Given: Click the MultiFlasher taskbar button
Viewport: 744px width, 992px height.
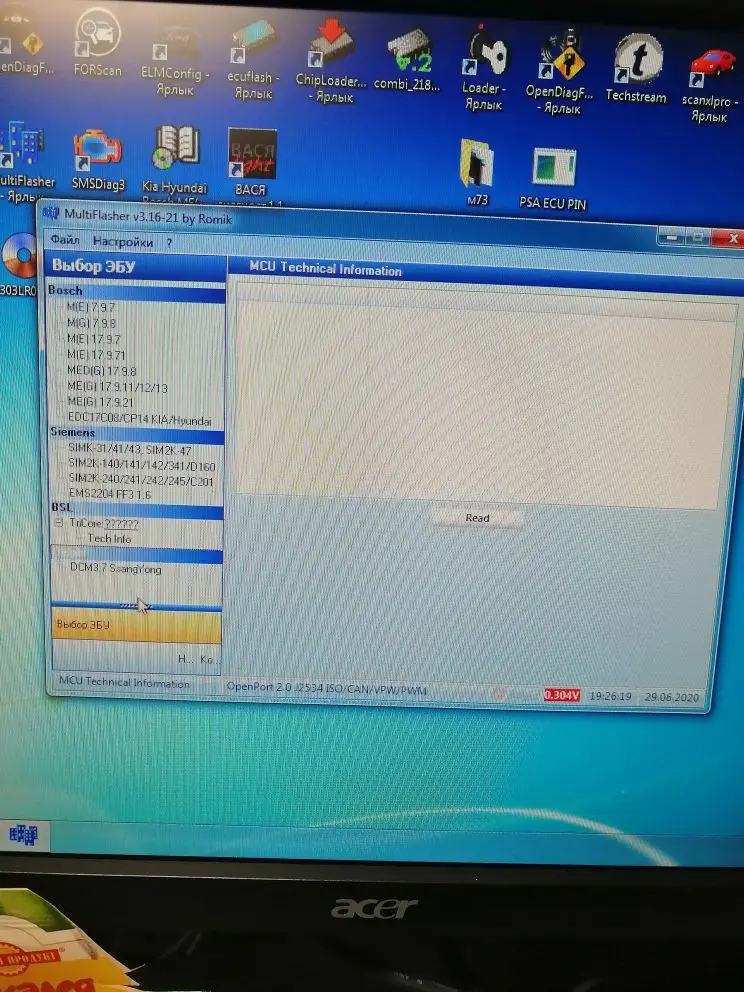Looking at the screenshot, I should point(24,835).
